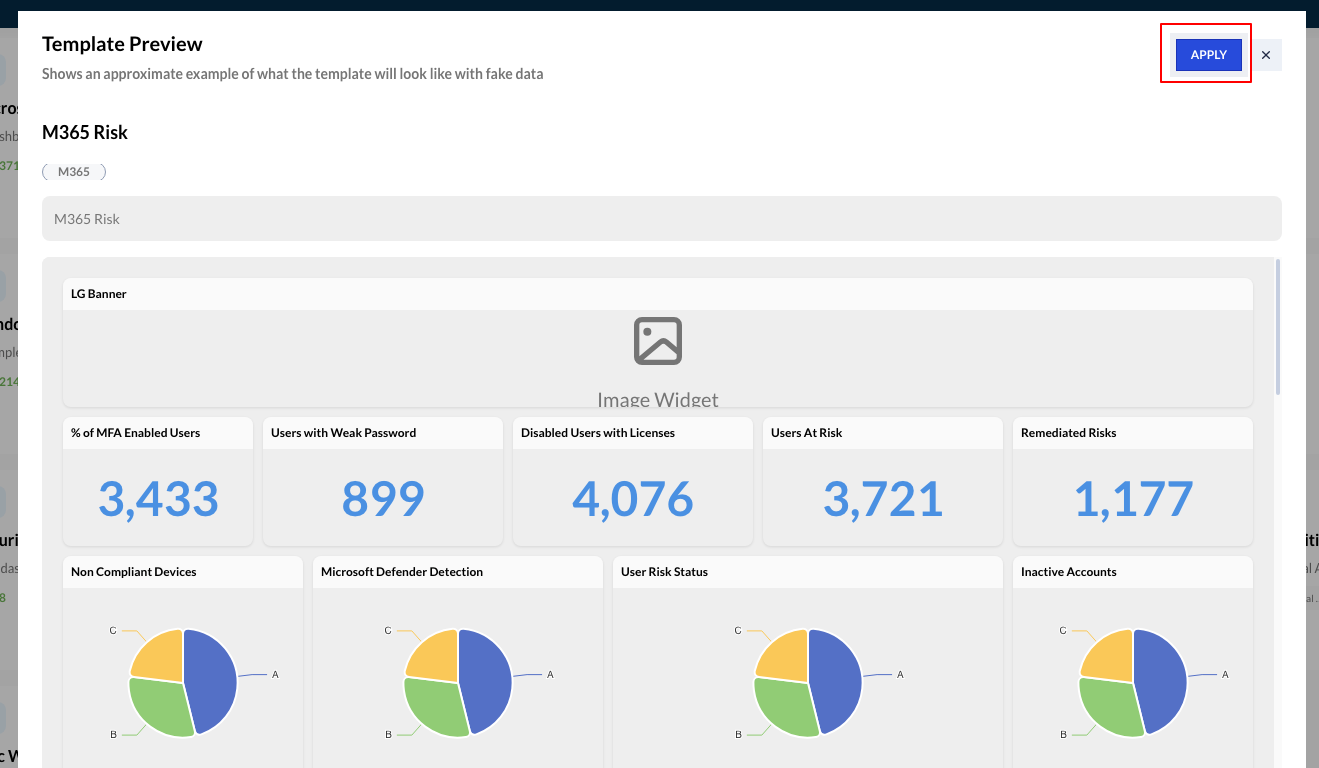Click the Template Preview heading
The width and height of the screenshot is (1319, 768).
[122, 44]
